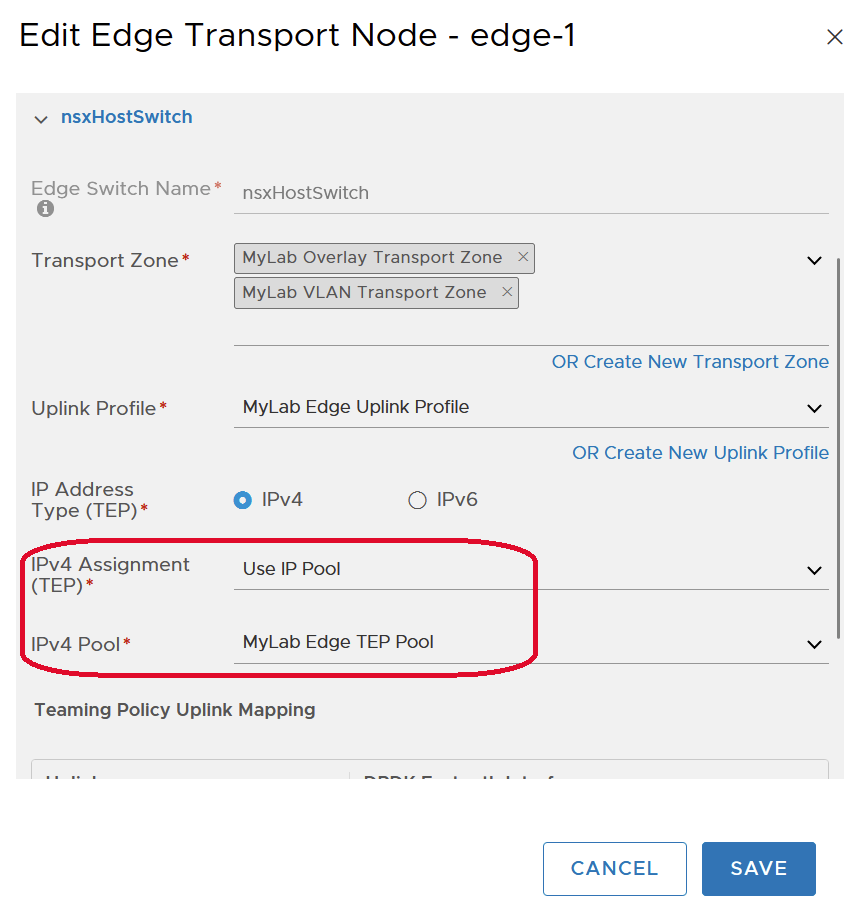Select the IPv4 address type radio
864x917 pixels.
pos(243,500)
